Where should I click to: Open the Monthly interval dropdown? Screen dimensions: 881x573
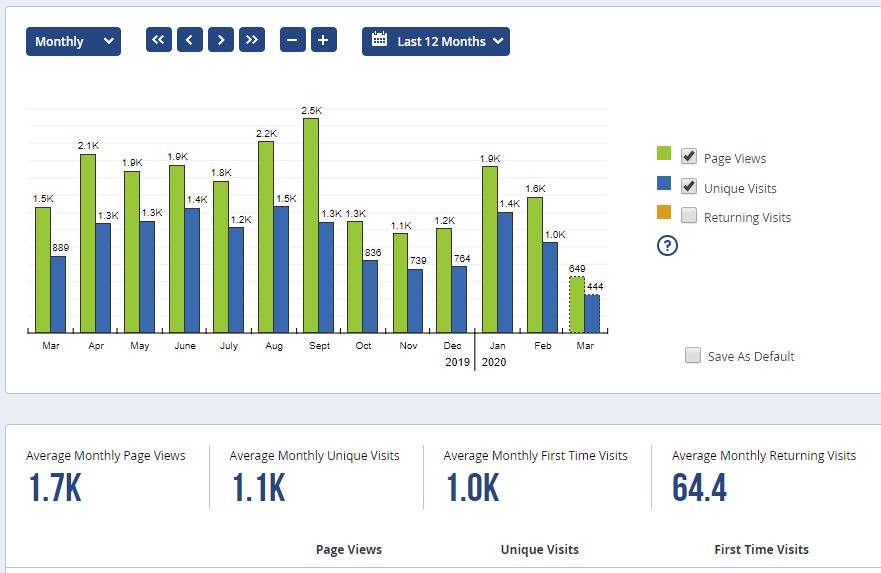coord(73,42)
